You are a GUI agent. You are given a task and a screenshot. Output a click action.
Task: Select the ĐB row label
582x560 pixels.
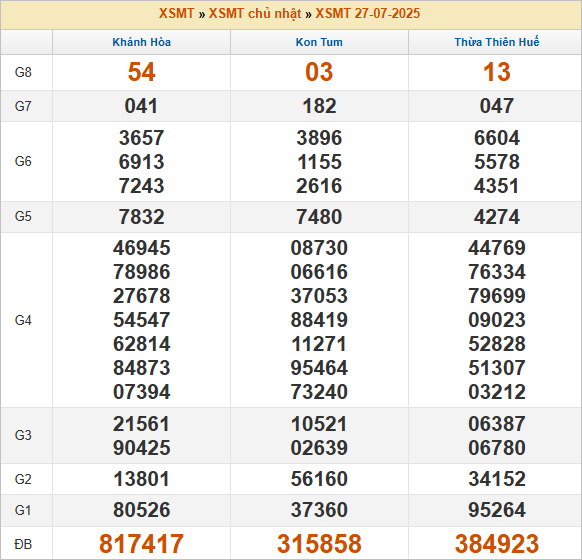pos(23,544)
